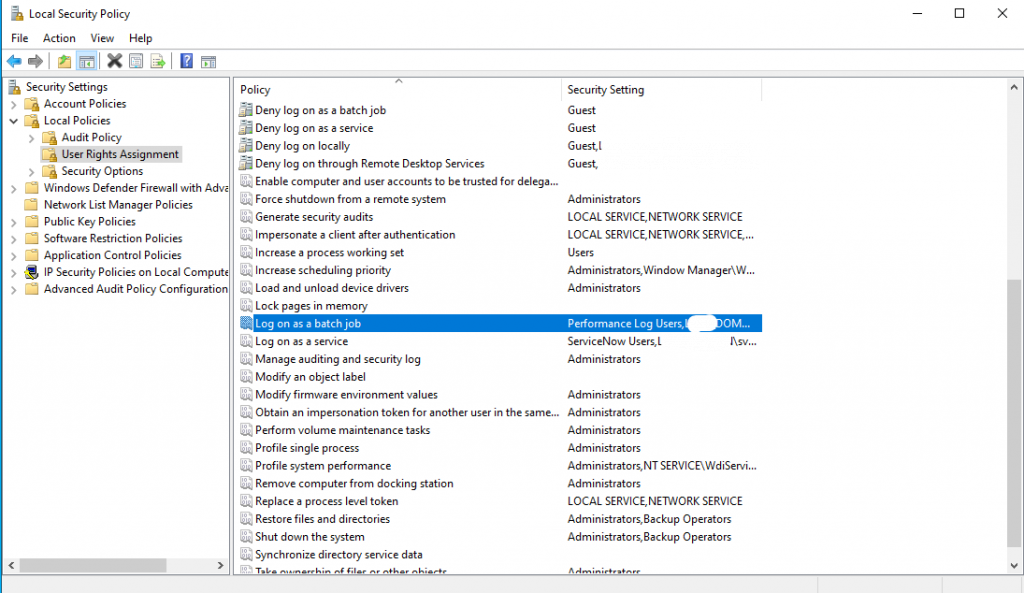Expand the Account Policies tree node

tap(14, 104)
